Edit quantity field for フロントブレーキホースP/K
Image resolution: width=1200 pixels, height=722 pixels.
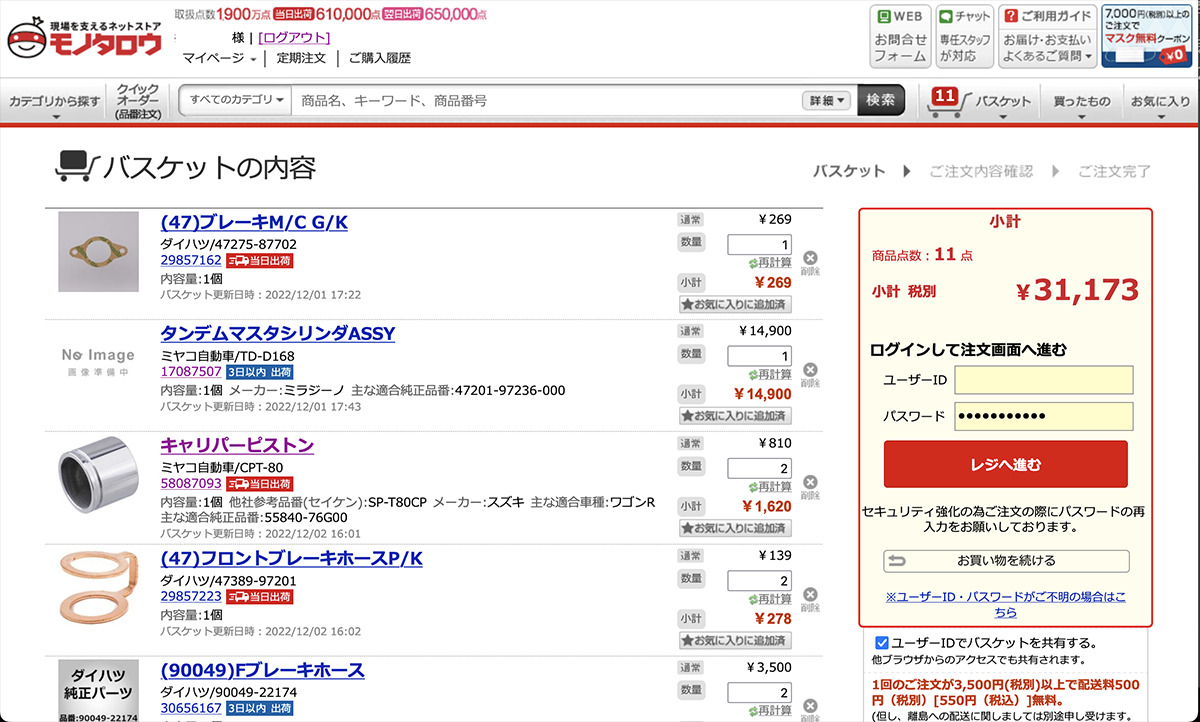pyautogui.click(x=760, y=580)
